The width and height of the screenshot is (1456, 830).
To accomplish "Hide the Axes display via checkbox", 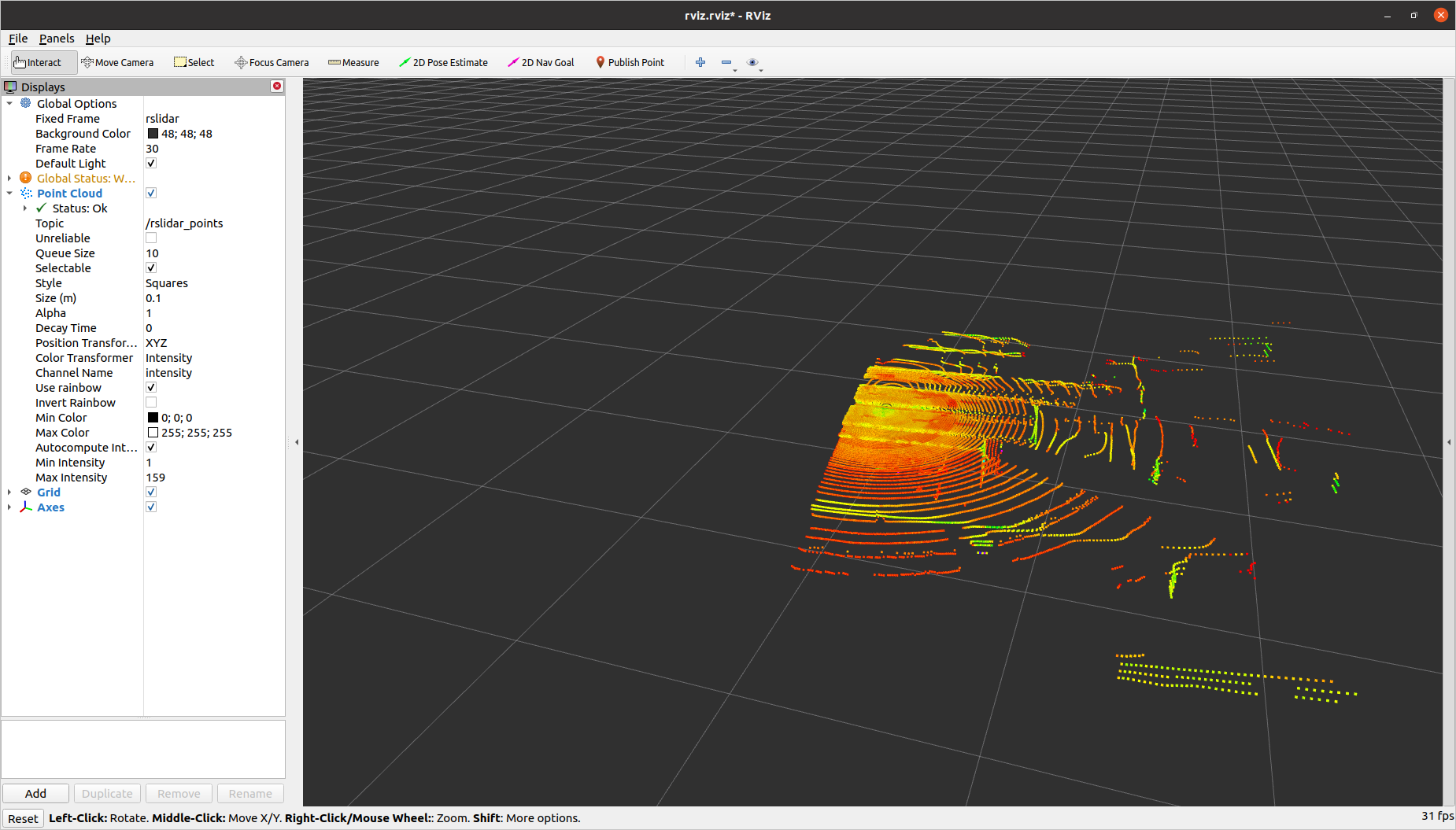I will 151,507.
